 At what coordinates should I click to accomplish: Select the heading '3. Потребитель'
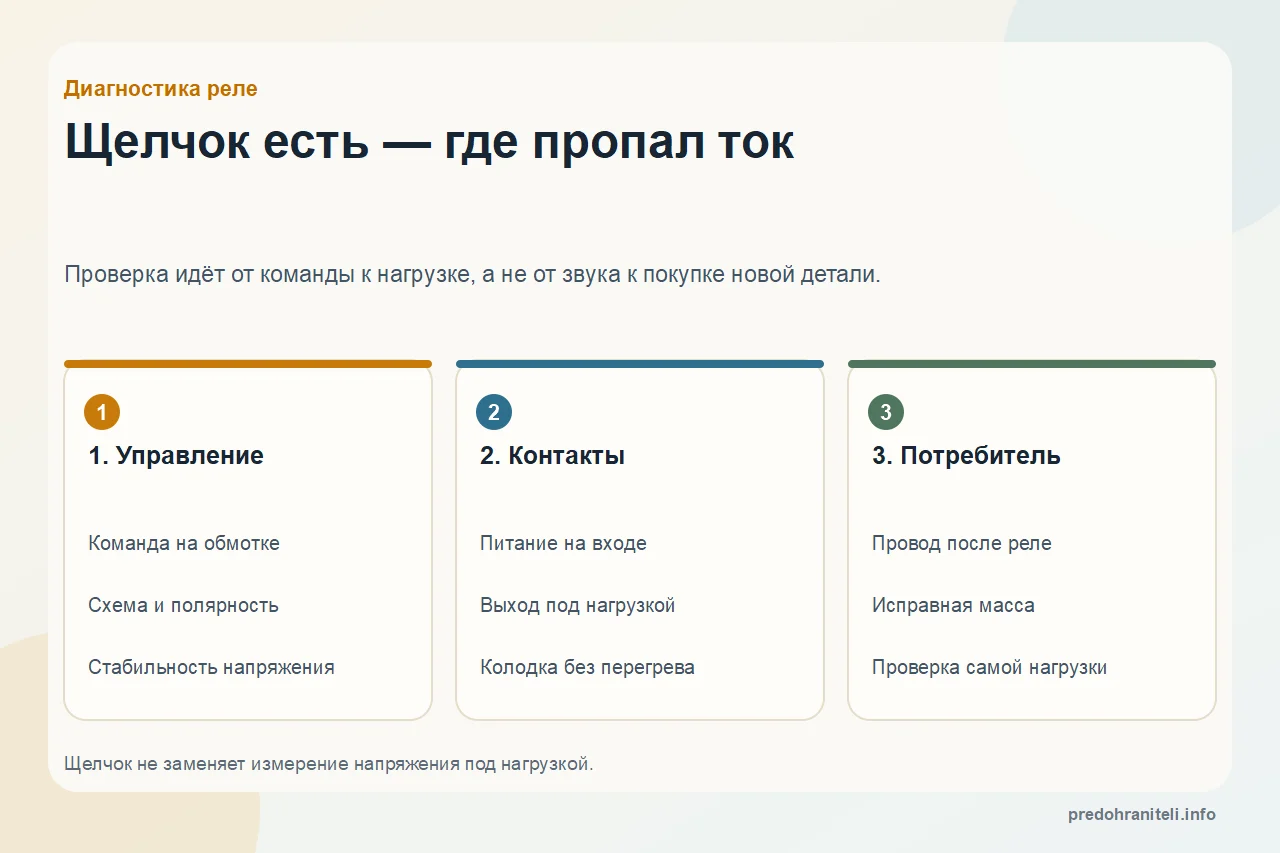coord(966,456)
